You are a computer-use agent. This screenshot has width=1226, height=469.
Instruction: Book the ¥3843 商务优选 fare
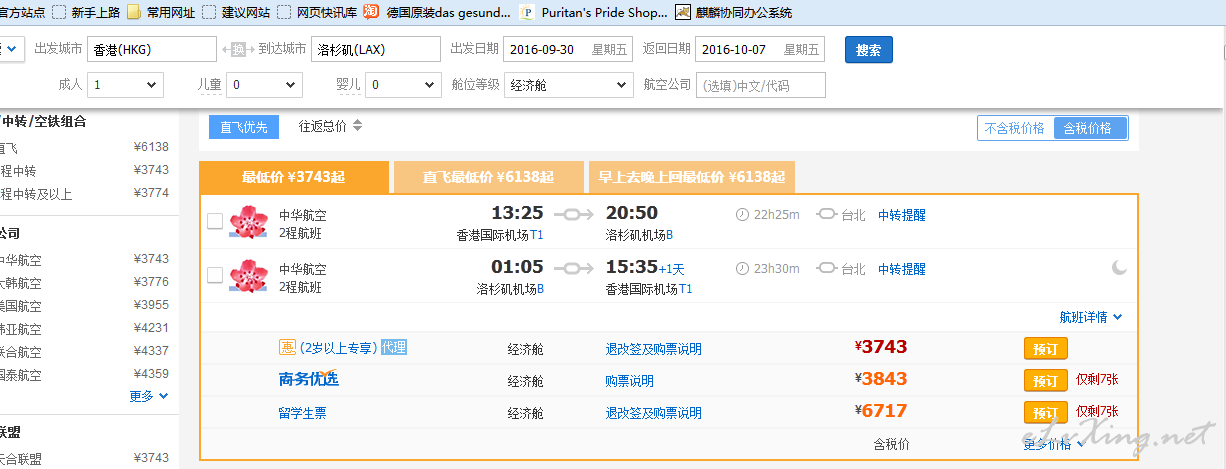tap(1045, 381)
